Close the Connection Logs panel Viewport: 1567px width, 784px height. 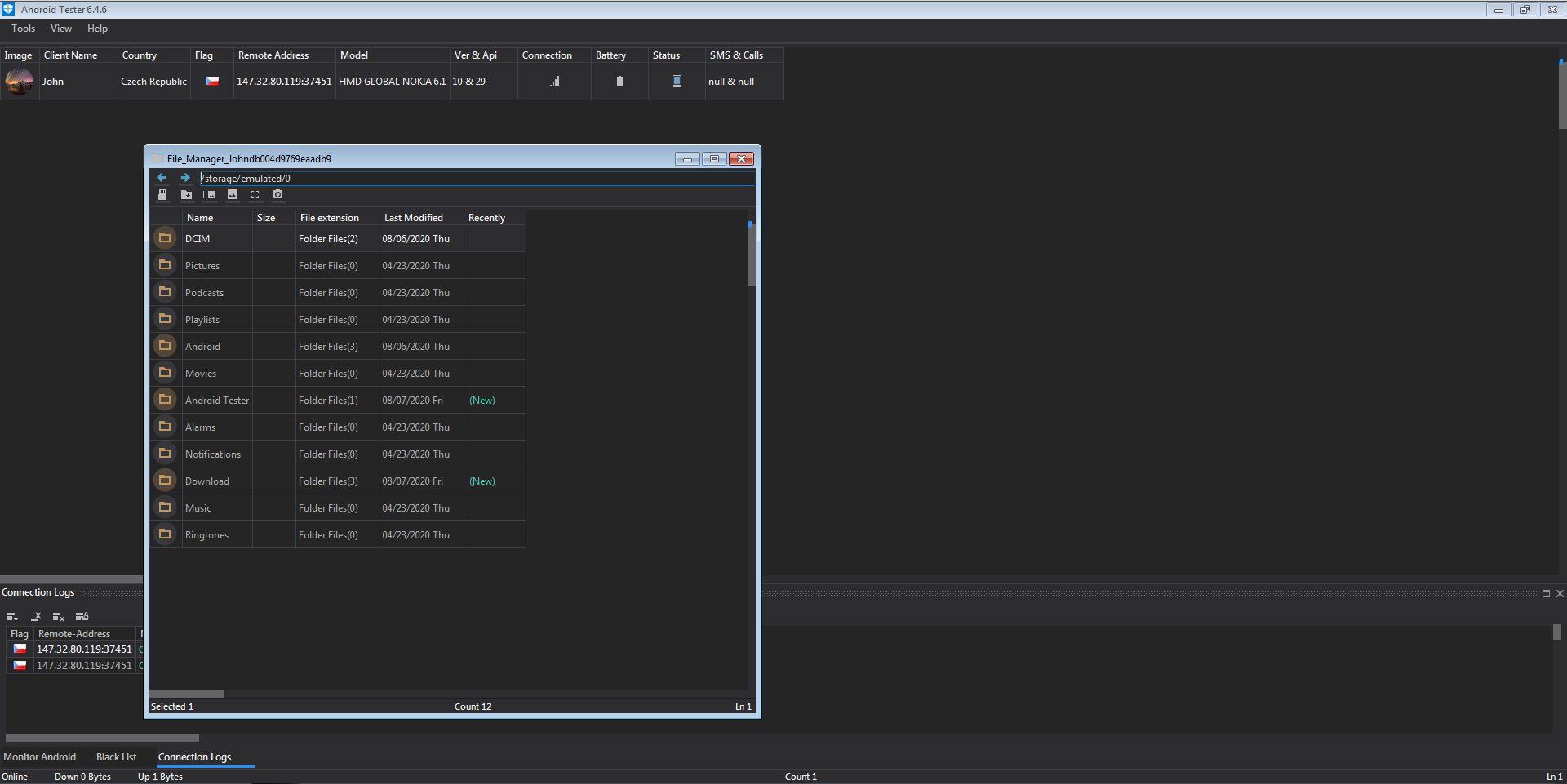tap(1560, 593)
